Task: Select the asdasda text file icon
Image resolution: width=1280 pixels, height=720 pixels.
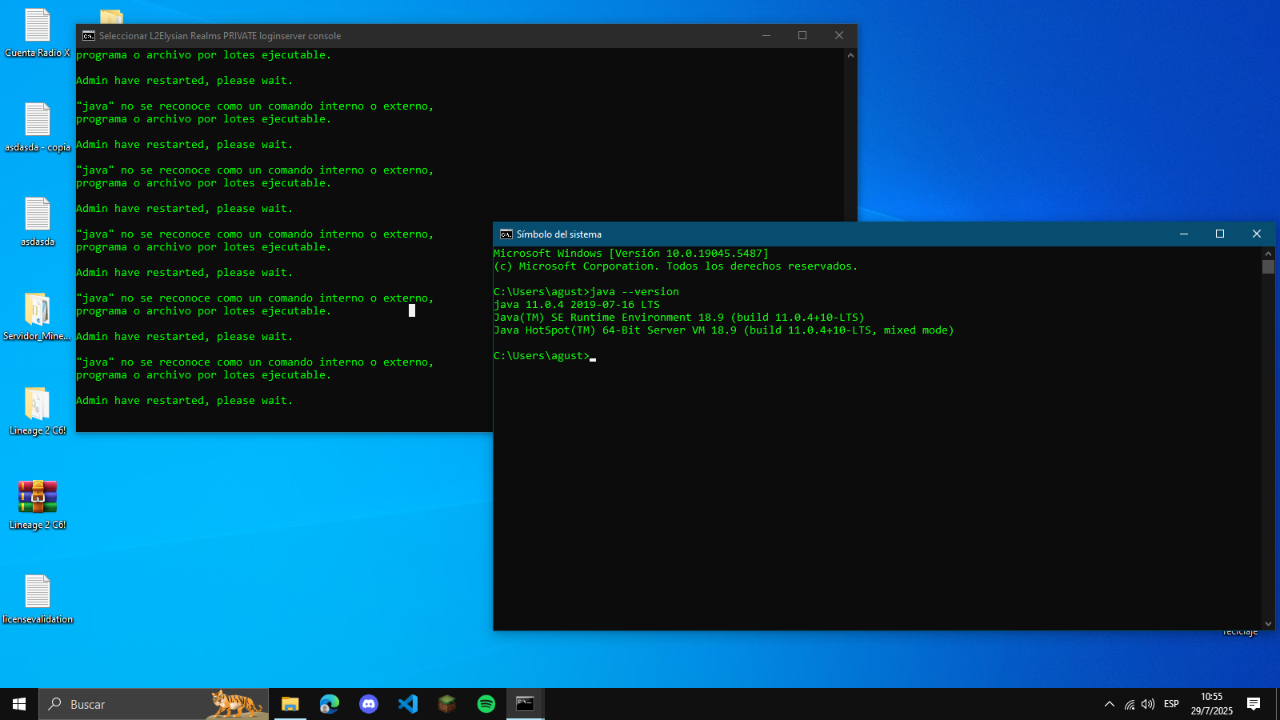Action: click(37, 222)
